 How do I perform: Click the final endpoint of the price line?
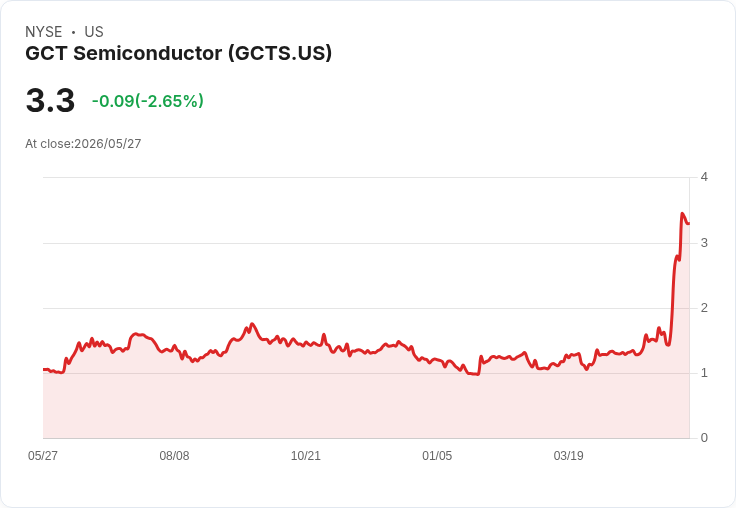click(689, 223)
